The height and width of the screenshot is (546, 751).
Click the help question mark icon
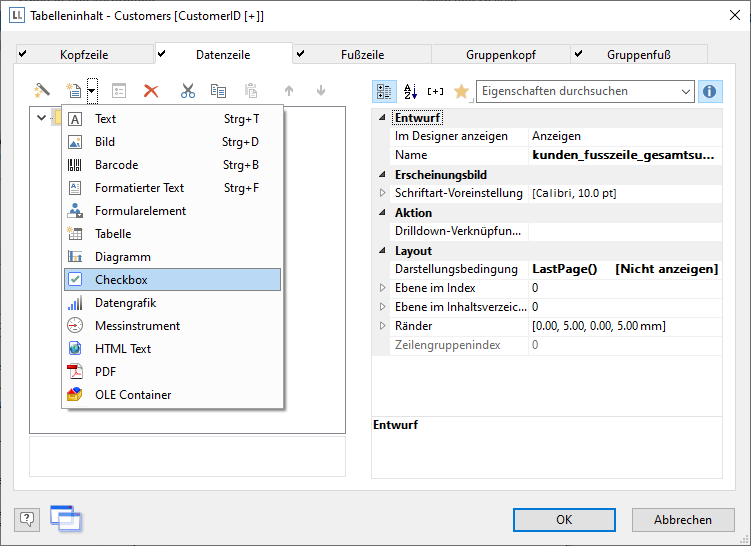pos(28,519)
